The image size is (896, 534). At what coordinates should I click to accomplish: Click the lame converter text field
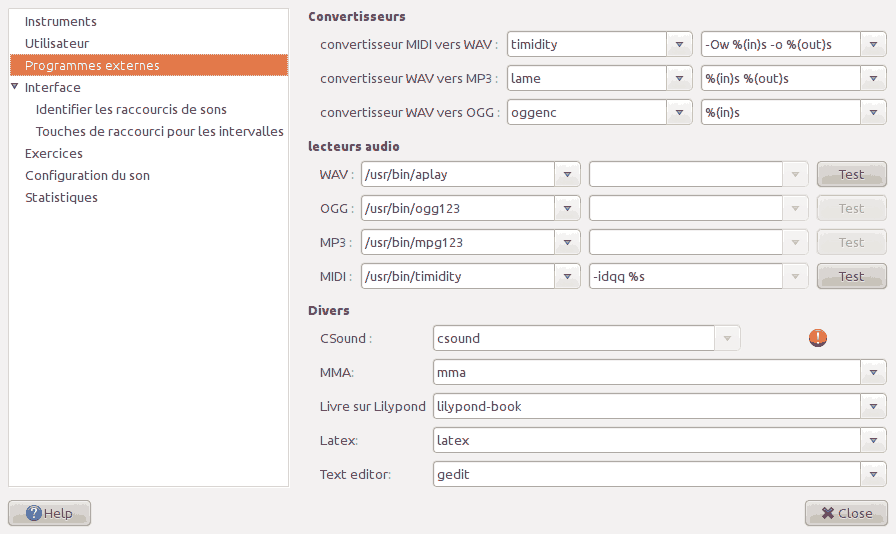pyautogui.click(x=587, y=78)
